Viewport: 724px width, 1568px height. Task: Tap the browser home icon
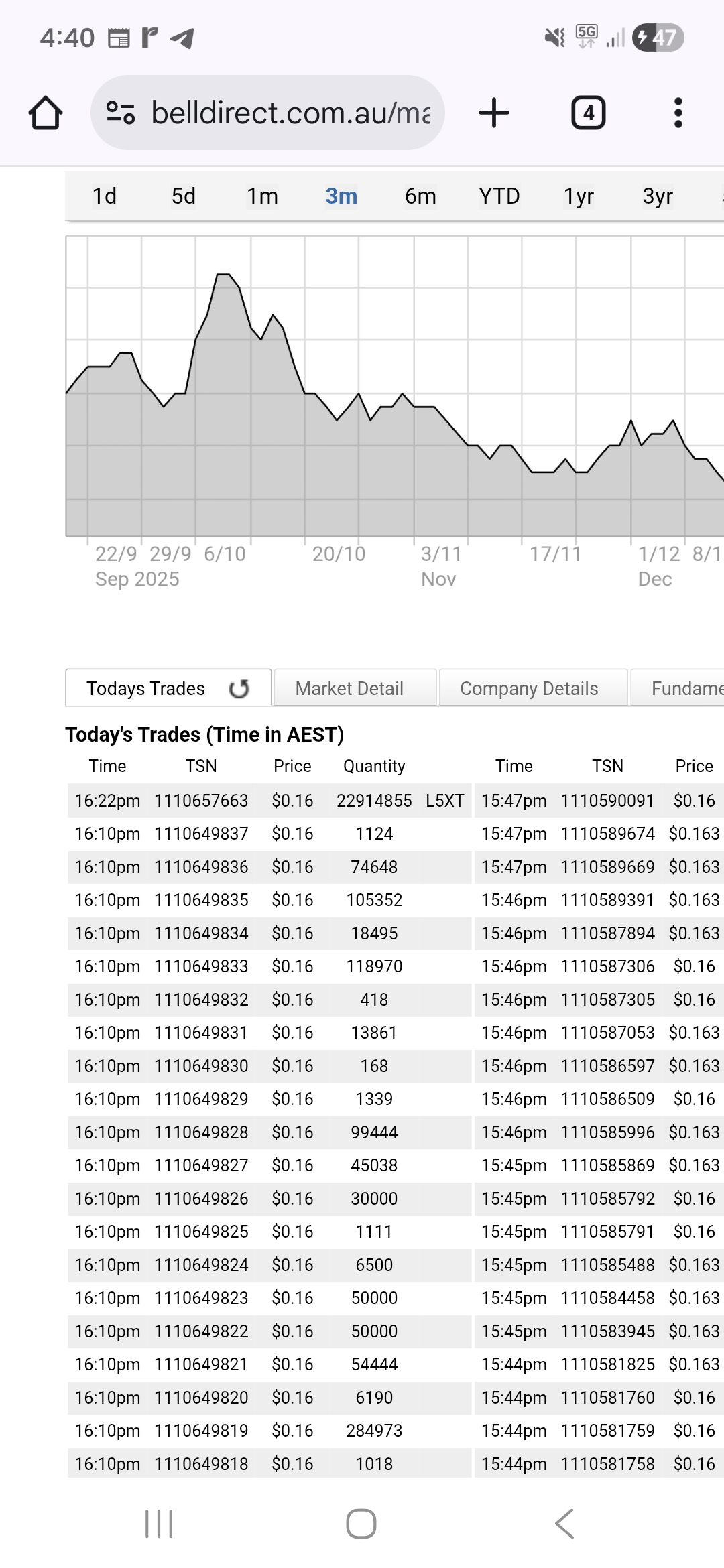[x=46, y=113]
